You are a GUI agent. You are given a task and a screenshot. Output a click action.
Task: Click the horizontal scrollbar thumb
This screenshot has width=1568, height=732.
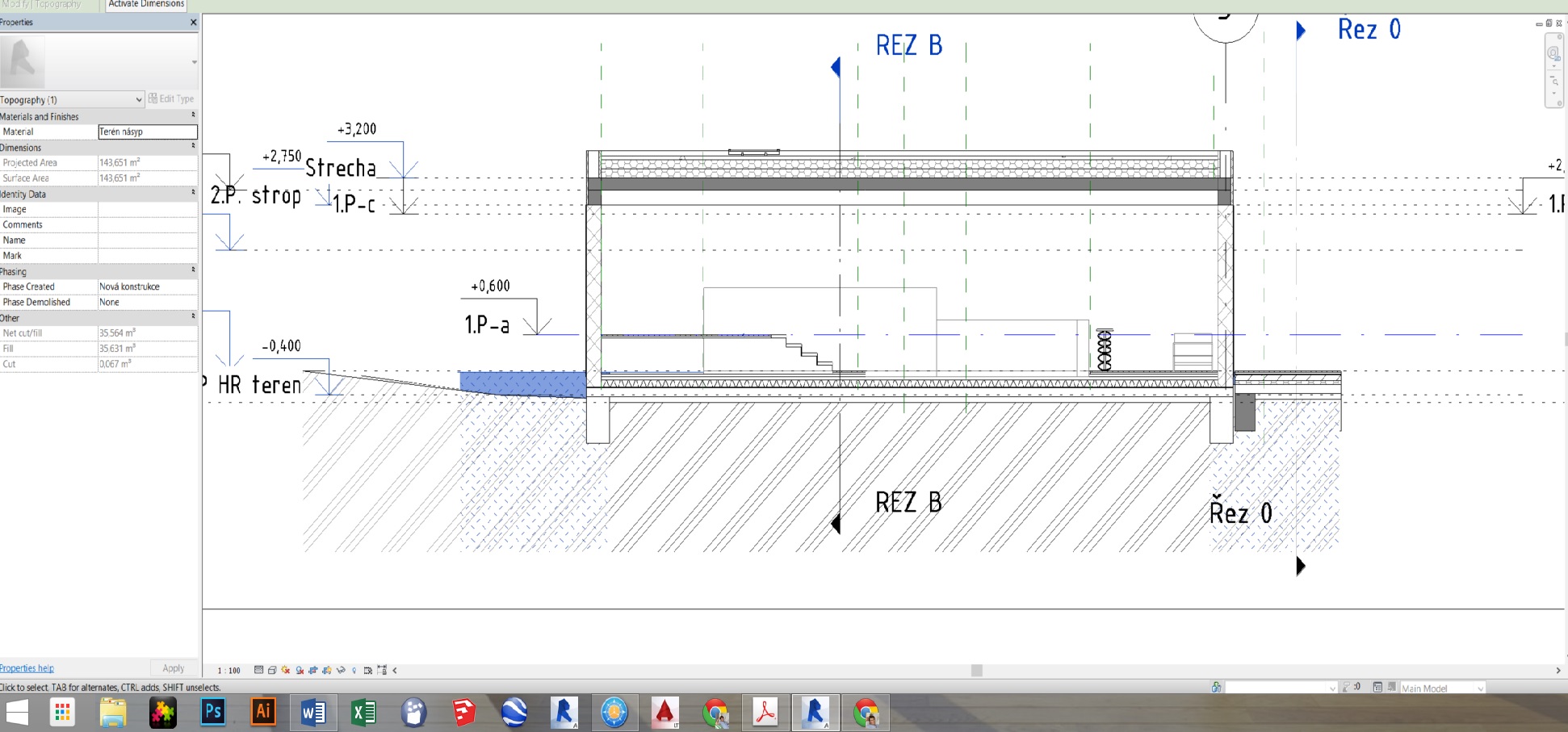tap(976, 671)
